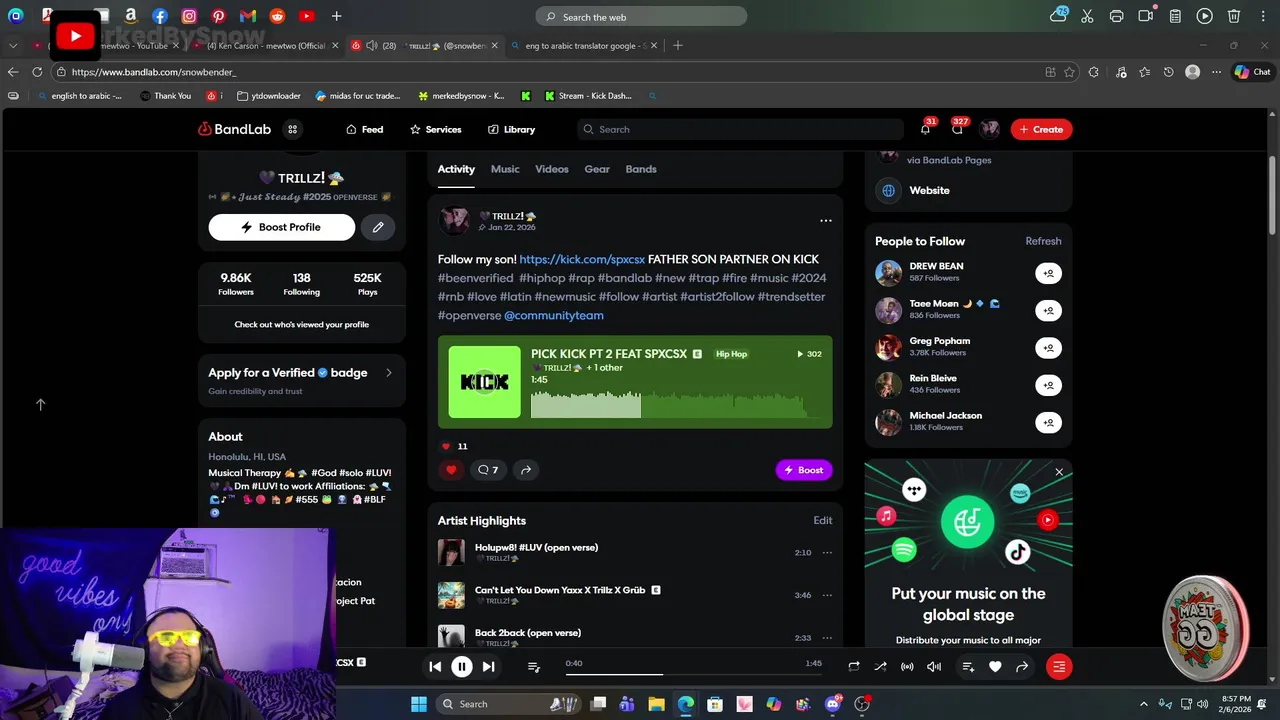The width and height of the screenshot is (1280, 720).
Task: Open the Library menu item
Action: tap(511, 129)
